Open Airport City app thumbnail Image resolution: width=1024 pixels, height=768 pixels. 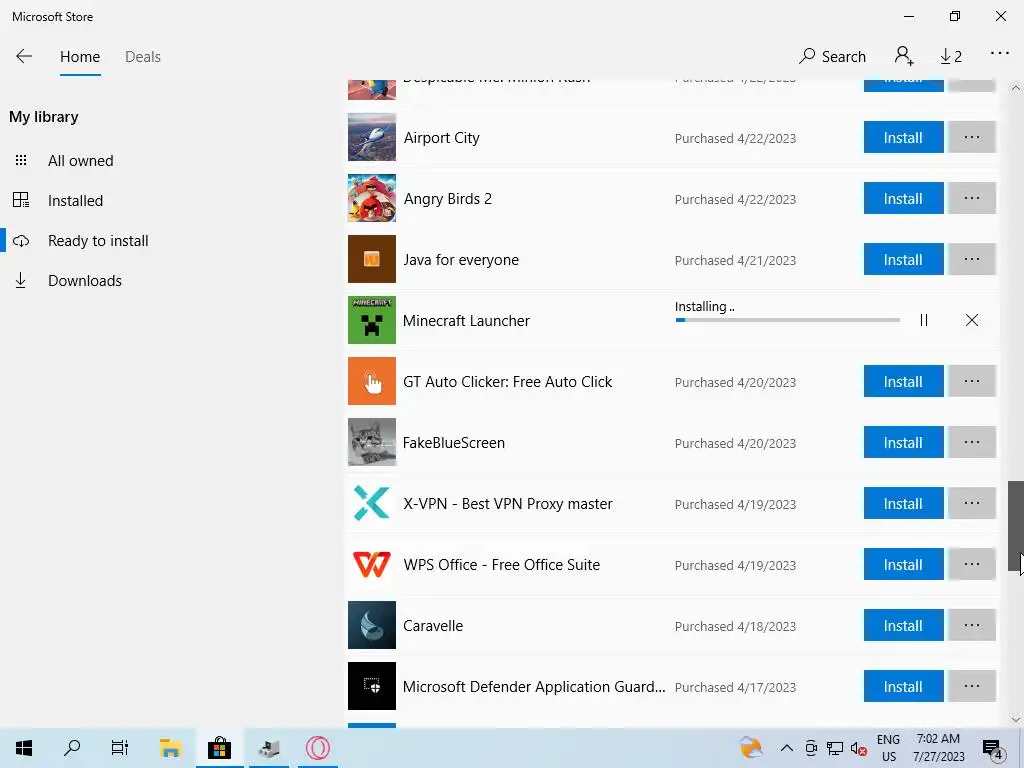coord(372,137)
